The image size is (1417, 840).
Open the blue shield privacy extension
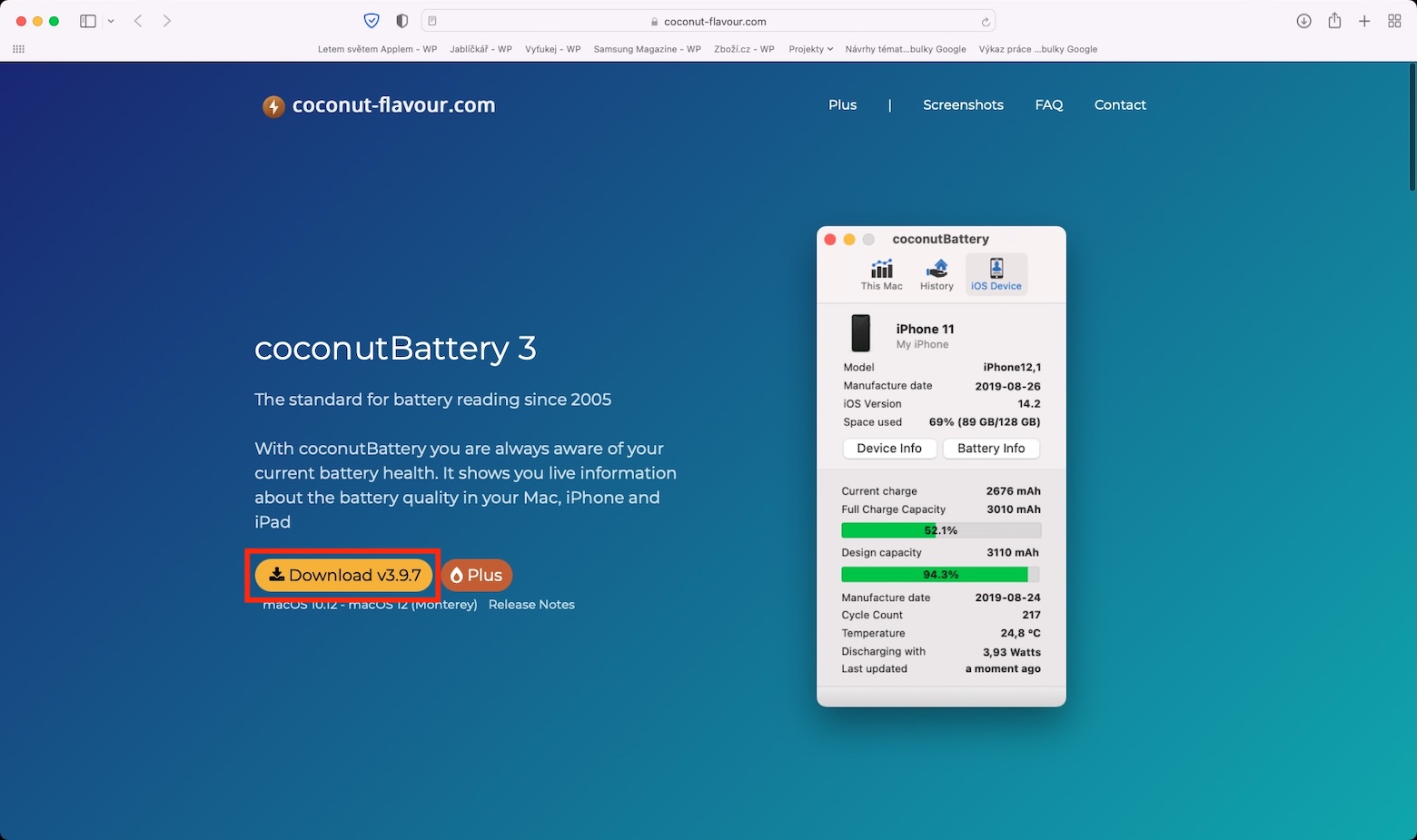tap(372, 21)
